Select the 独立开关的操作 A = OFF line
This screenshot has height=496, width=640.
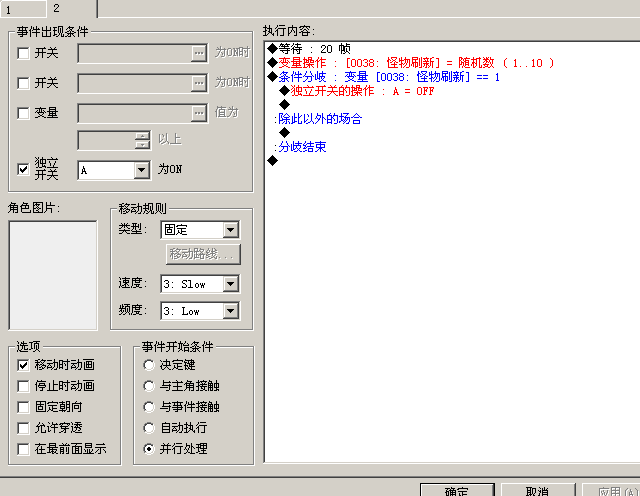coord(357,91)
